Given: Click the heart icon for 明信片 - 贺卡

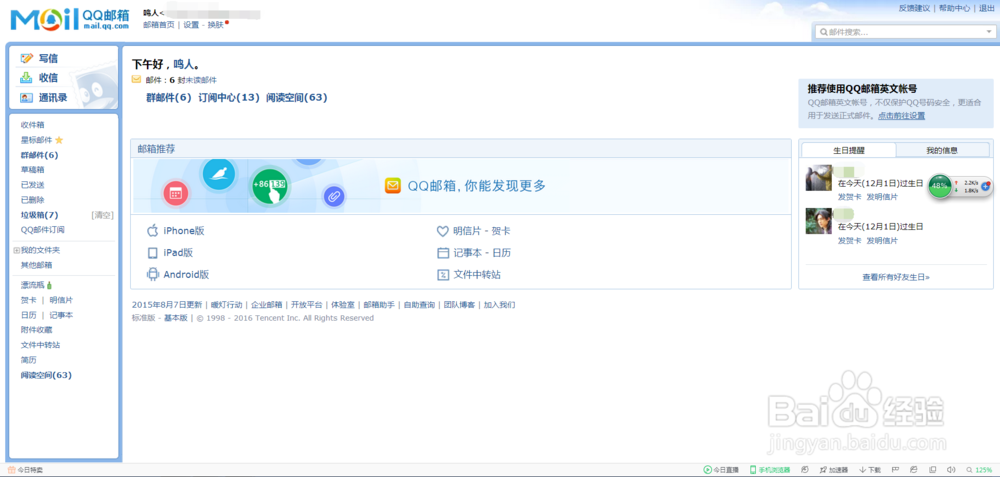Looking at the screenshot, I should (443, 231).
